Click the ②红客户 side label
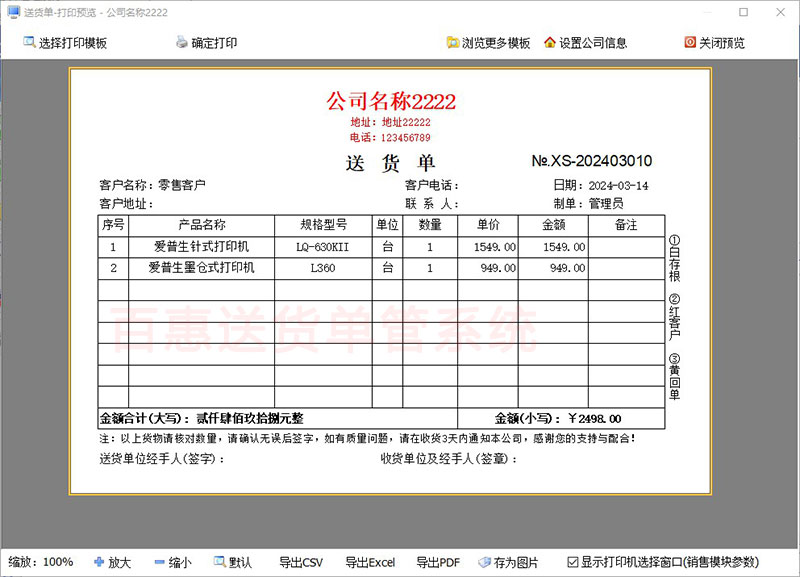Image resolution: width=800 pixels, height=577 pixels. click(674, 317)
